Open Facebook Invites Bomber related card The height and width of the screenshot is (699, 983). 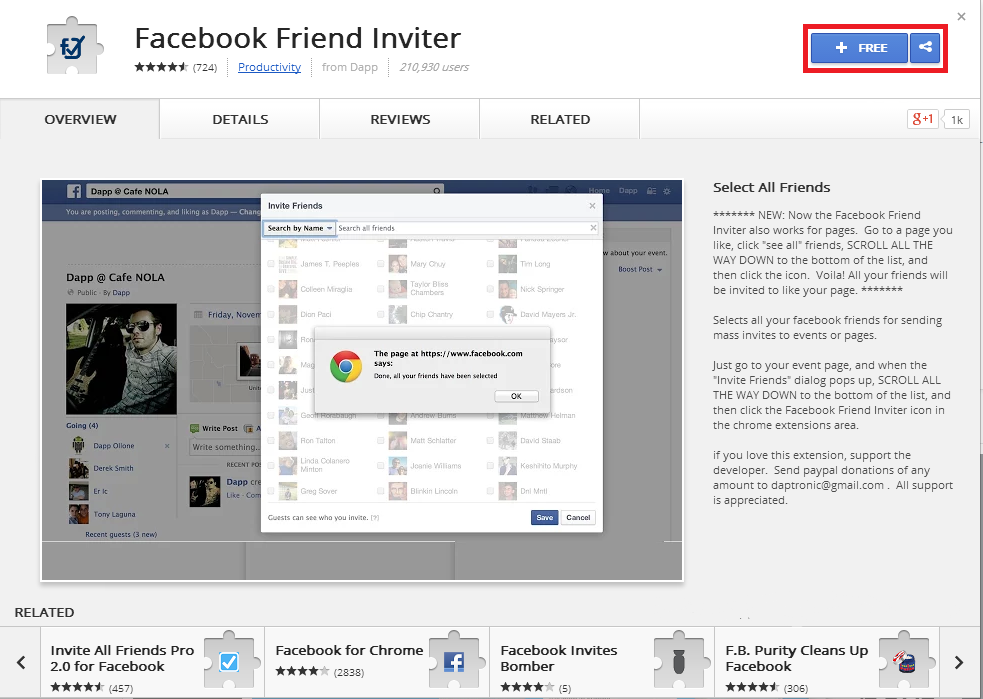point(602,663)
